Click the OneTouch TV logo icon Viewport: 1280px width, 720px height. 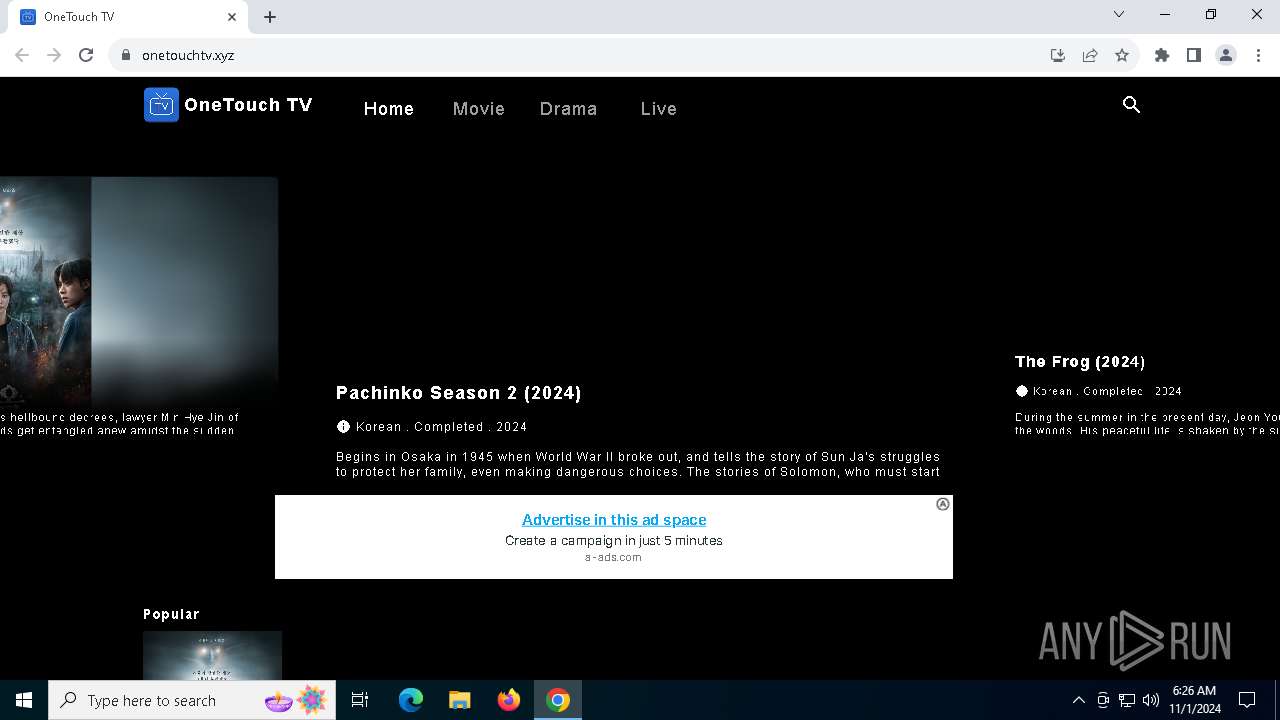161,105
